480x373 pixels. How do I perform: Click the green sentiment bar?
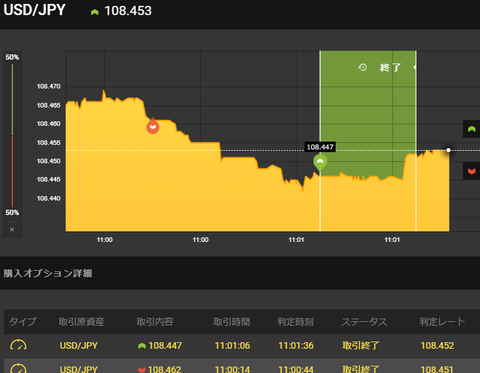click(x=12, y=100)
